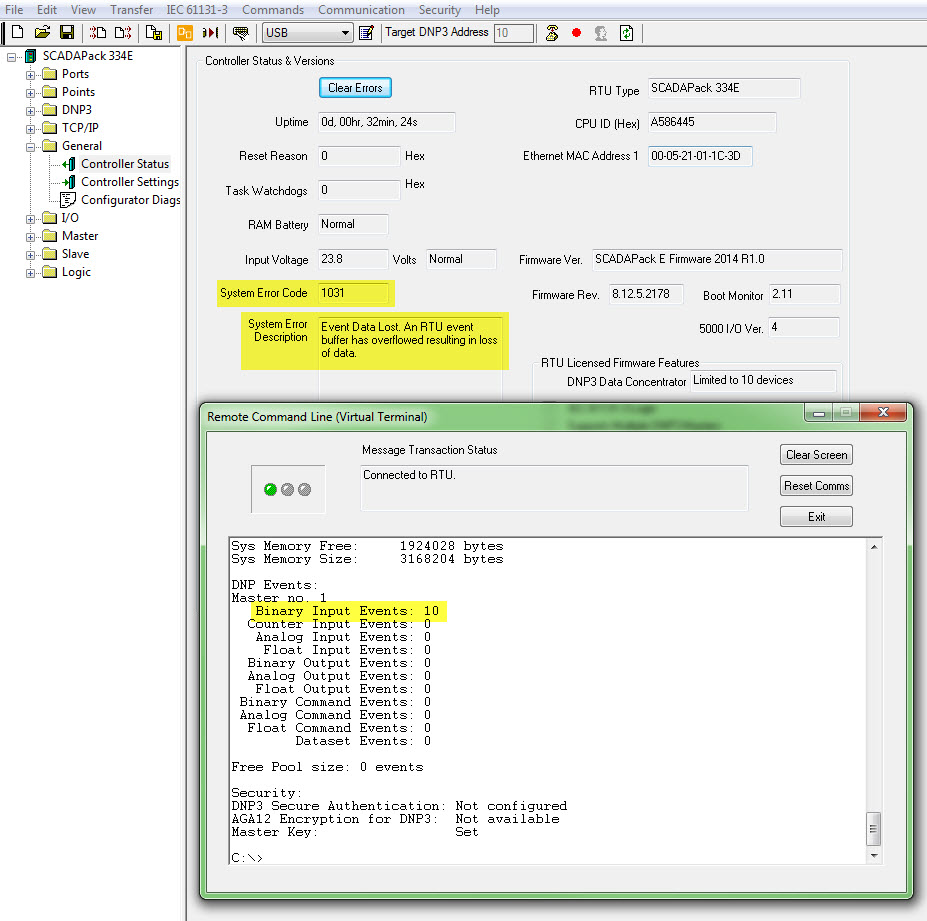Click the Master folder icon

(x=50, y=236)
